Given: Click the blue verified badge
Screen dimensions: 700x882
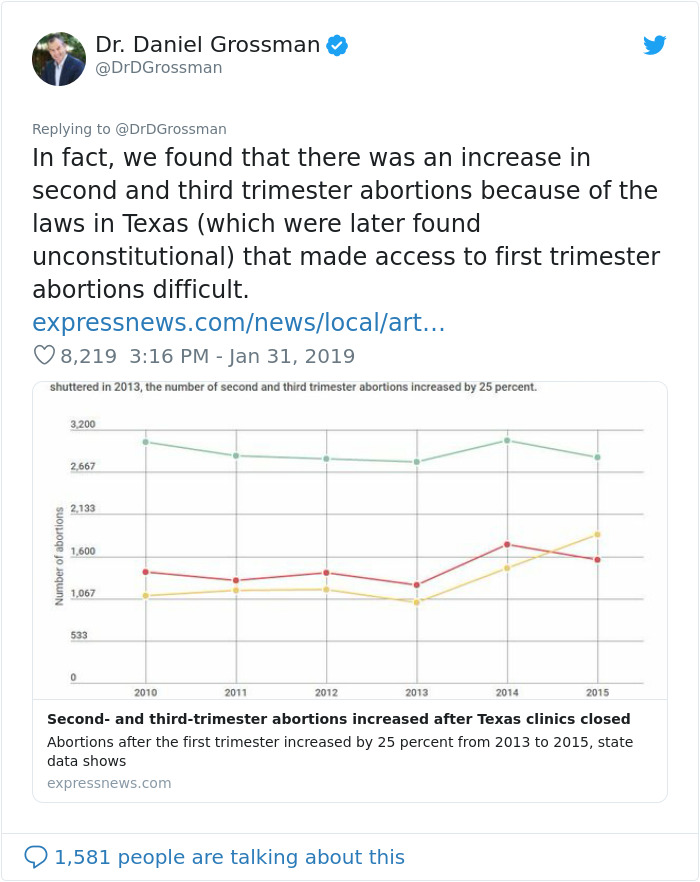Looking at the screenshot, I should coord(338,45).
